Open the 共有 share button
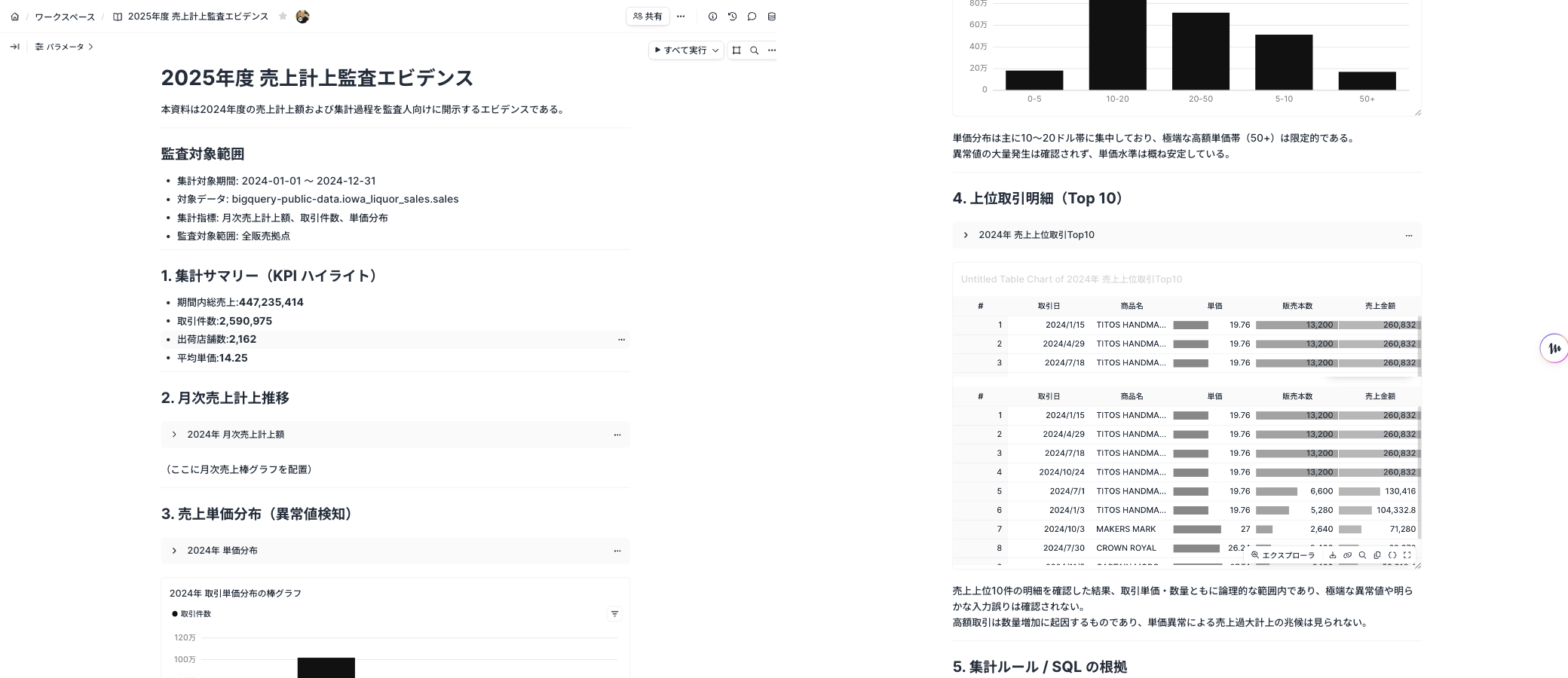 pyautogui.click(x=648, y=17)
